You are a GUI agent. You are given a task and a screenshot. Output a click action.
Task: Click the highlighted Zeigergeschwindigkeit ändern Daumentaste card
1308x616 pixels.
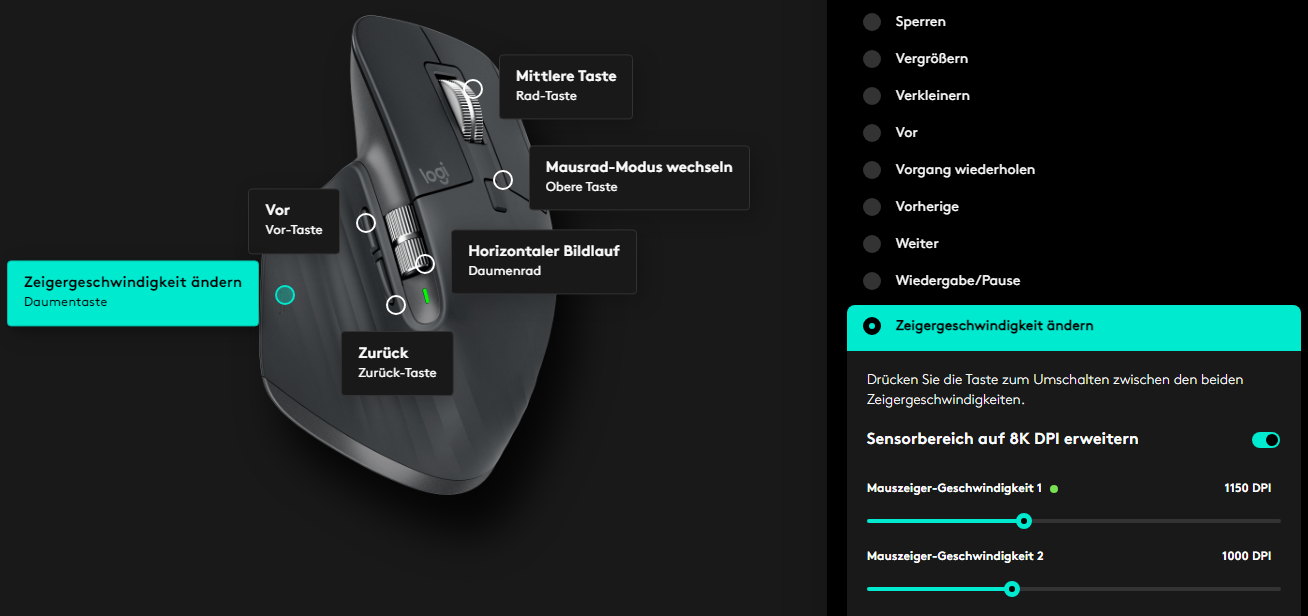[133, 293]
